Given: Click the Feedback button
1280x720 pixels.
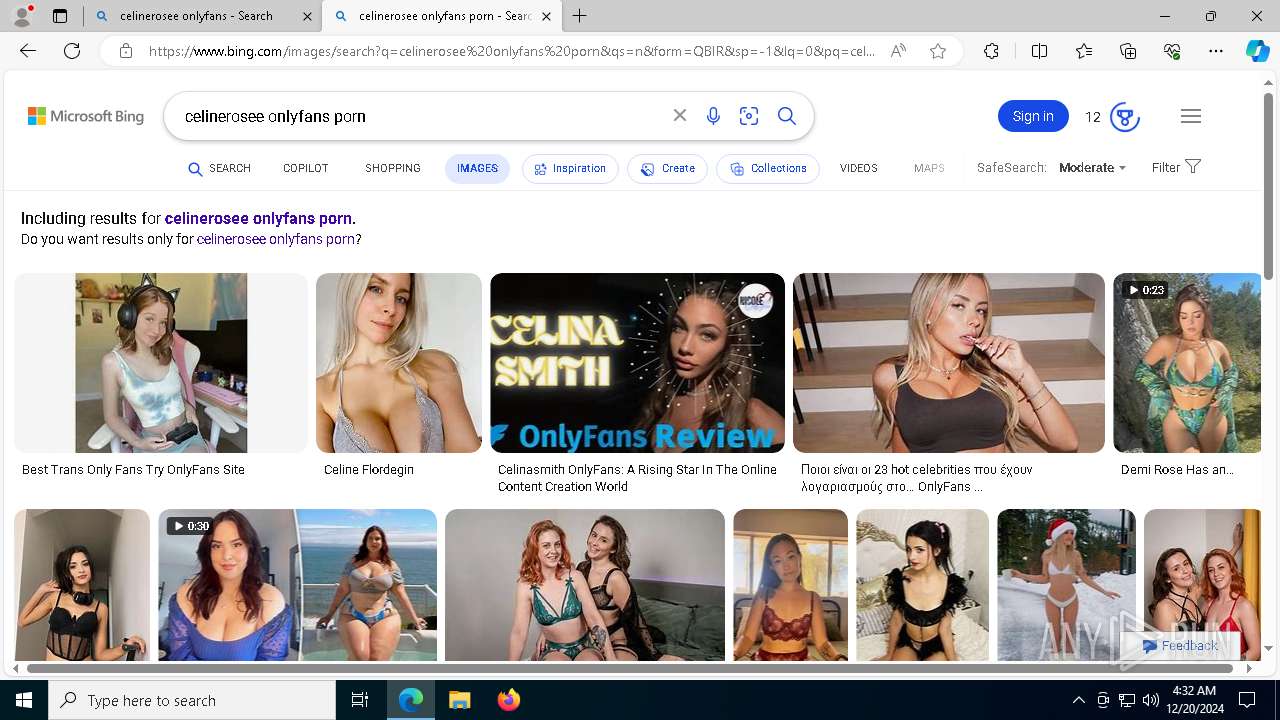Looking at the screenshot, I should (1180, 646).
